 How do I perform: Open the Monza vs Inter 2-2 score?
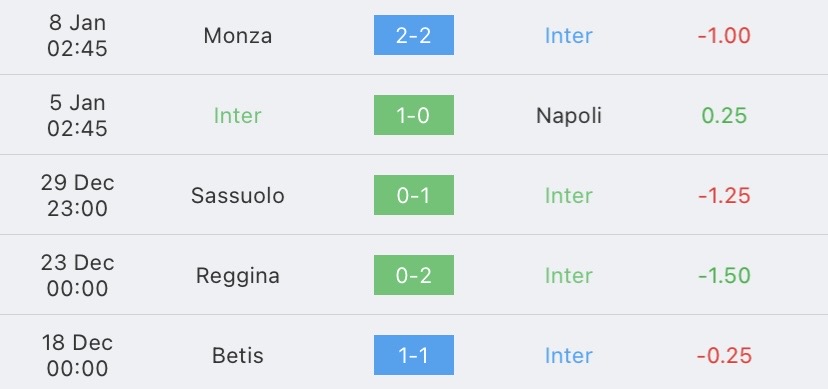pyautogui.click(x=413, y=35)
